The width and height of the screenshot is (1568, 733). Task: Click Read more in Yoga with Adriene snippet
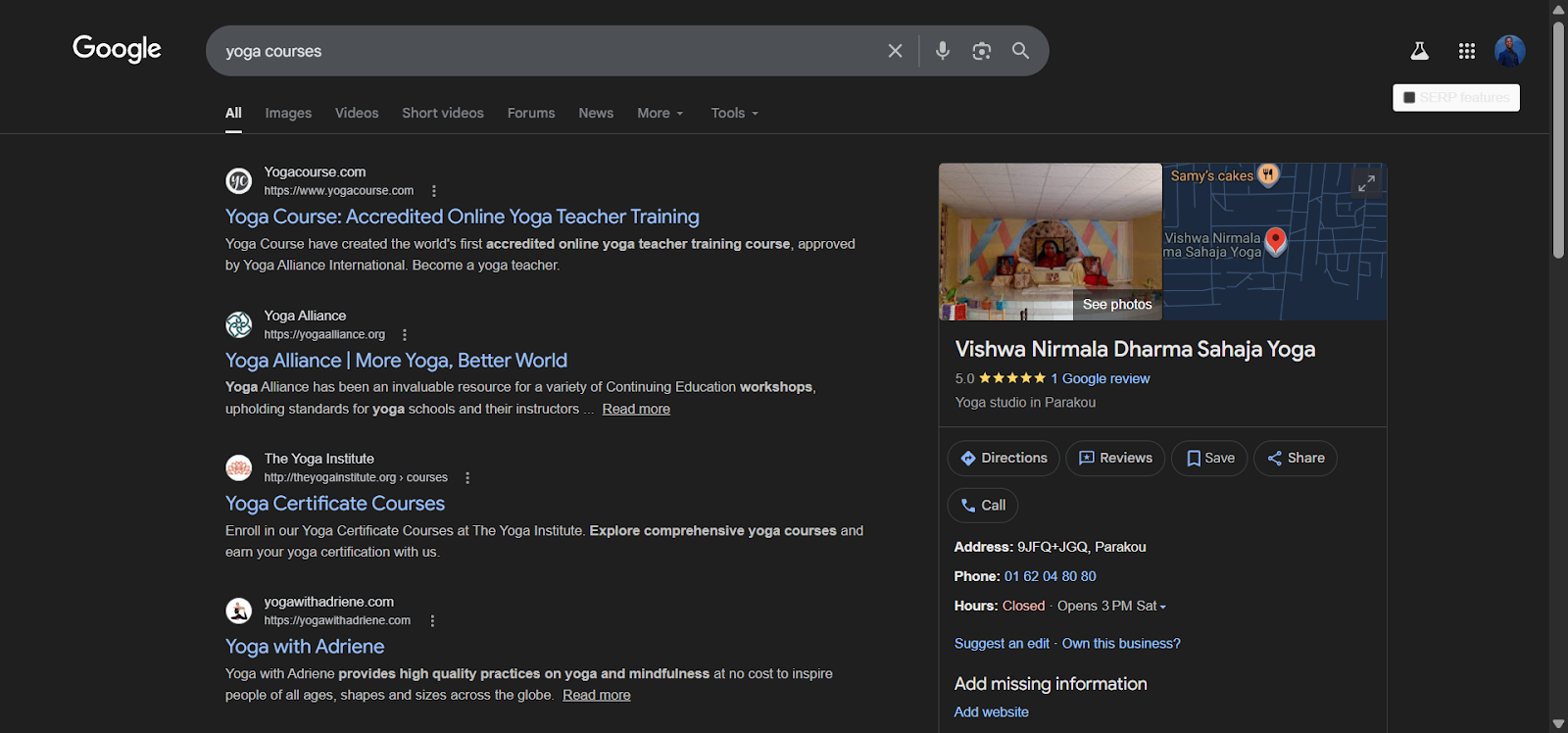597,695
